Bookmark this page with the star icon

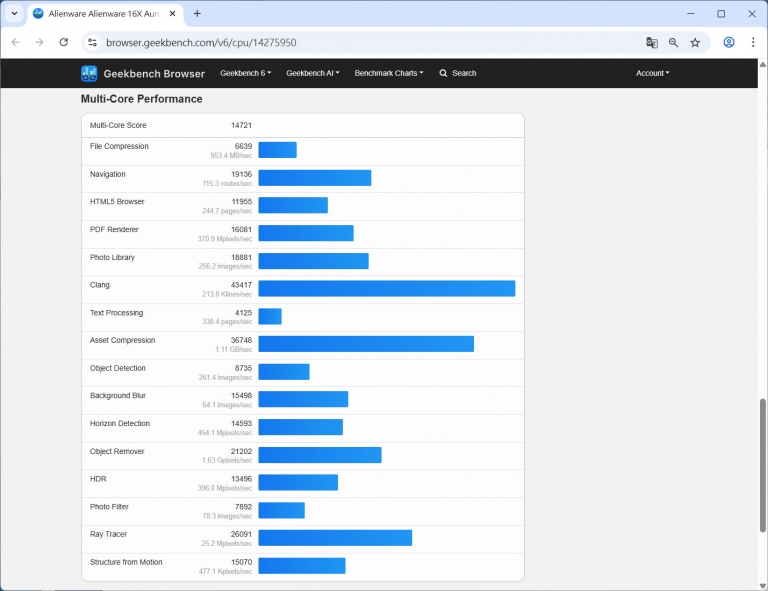(695, 43)
